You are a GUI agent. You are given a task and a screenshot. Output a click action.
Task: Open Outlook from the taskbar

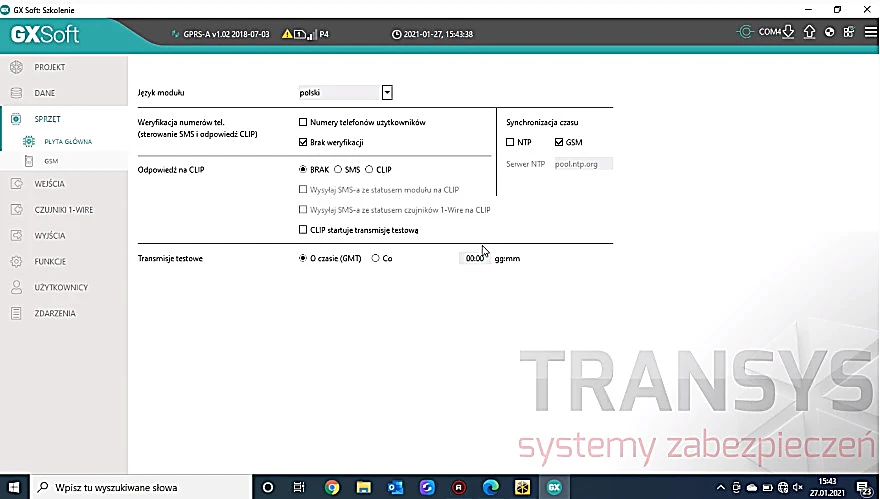coord(396,487)
